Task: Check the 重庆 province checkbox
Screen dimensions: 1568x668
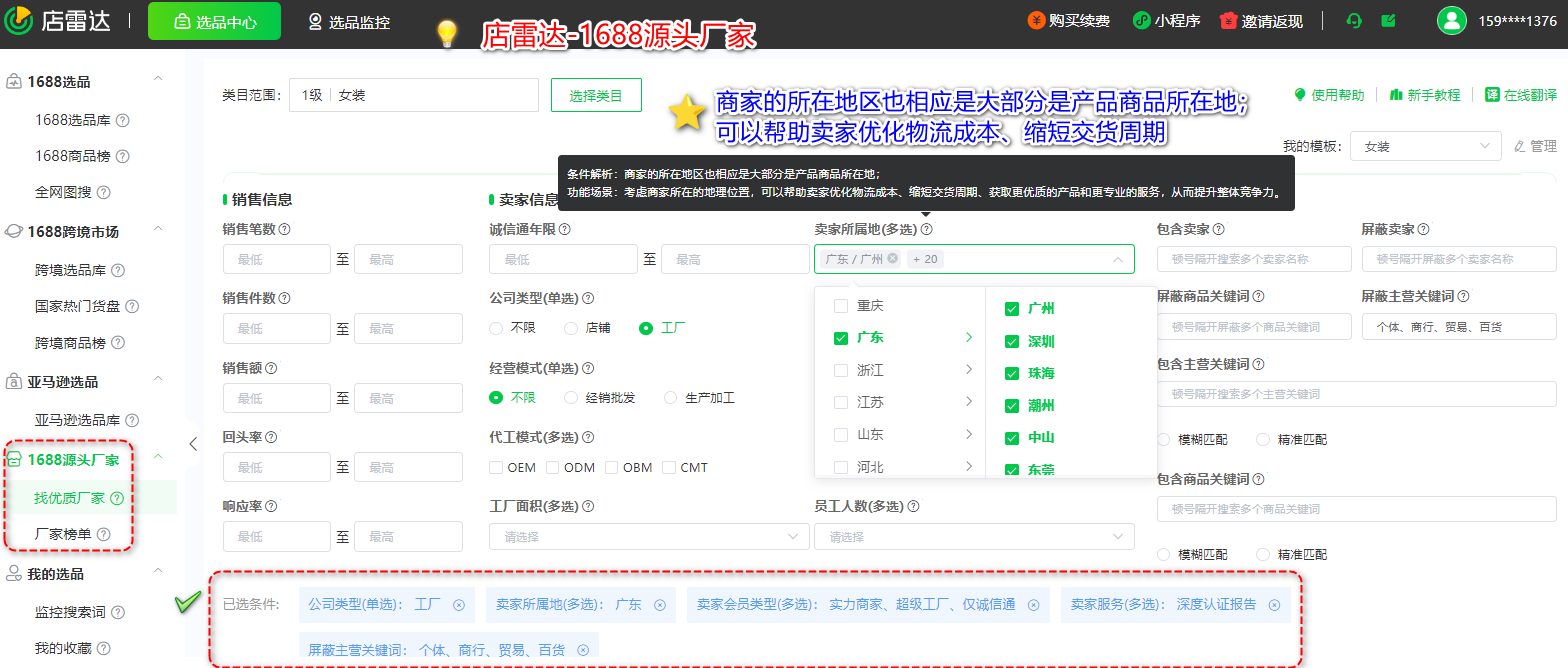Action: 841,306
